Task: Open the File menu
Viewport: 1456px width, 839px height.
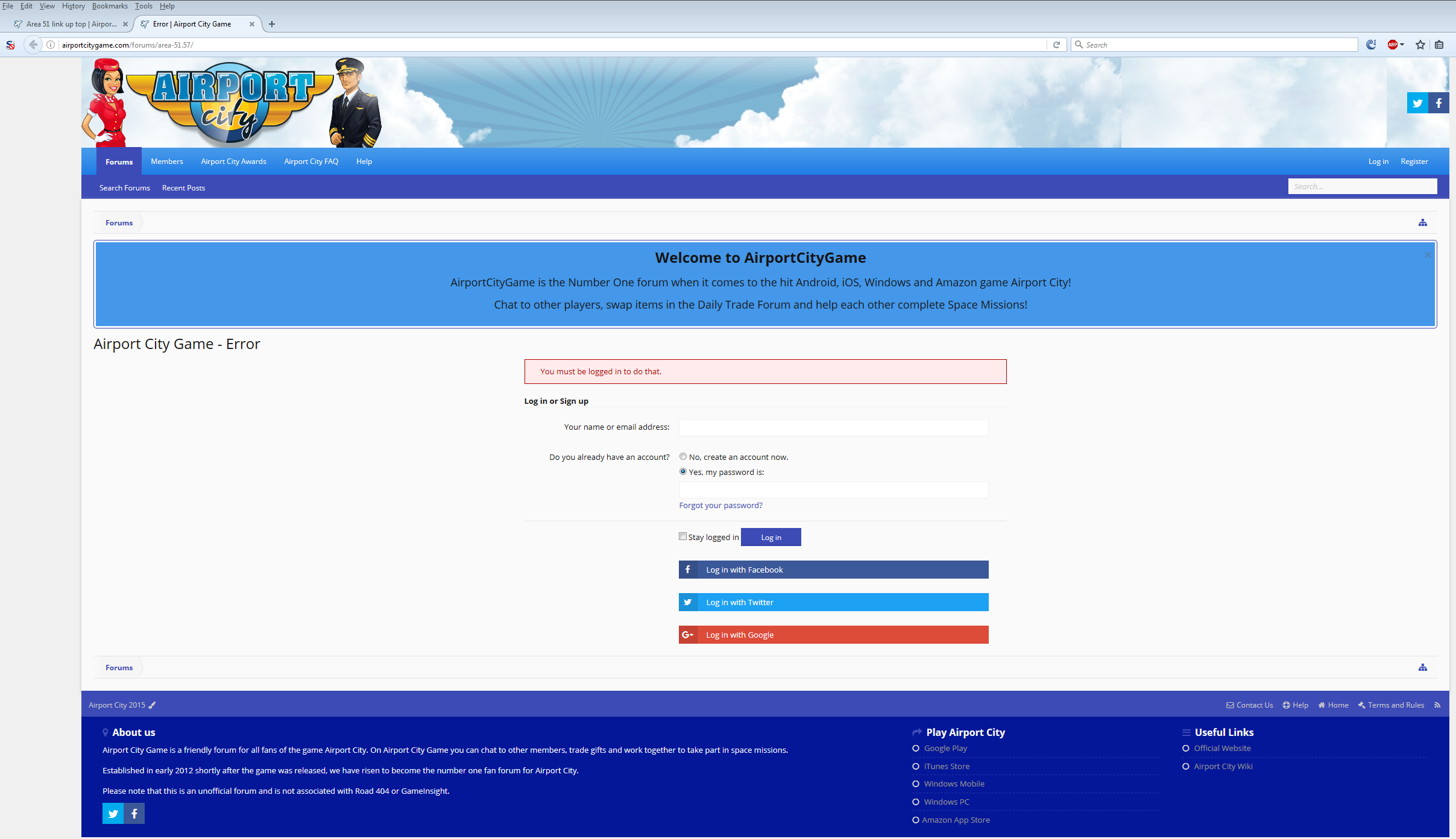Action: click(8, 6)
